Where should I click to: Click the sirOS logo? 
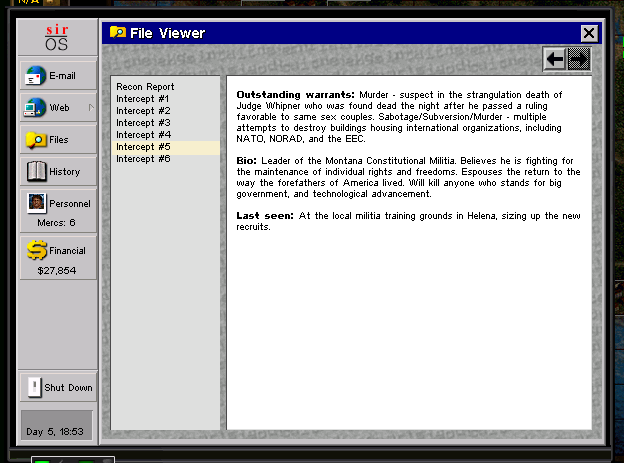[57, 37]
